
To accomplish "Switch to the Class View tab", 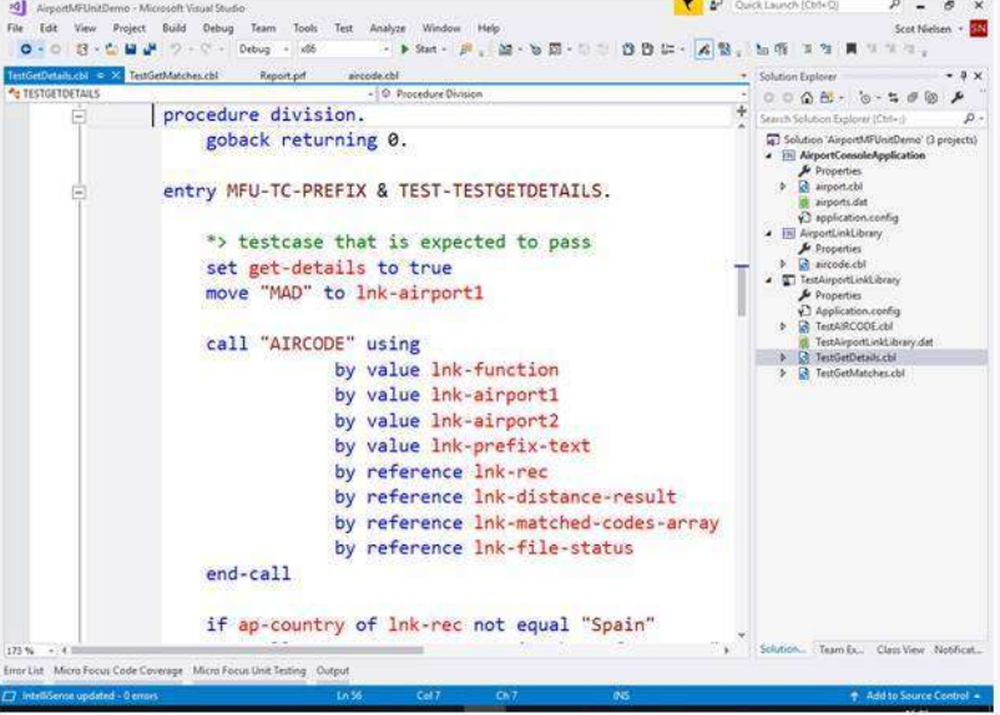I will [x=900, y=649].
